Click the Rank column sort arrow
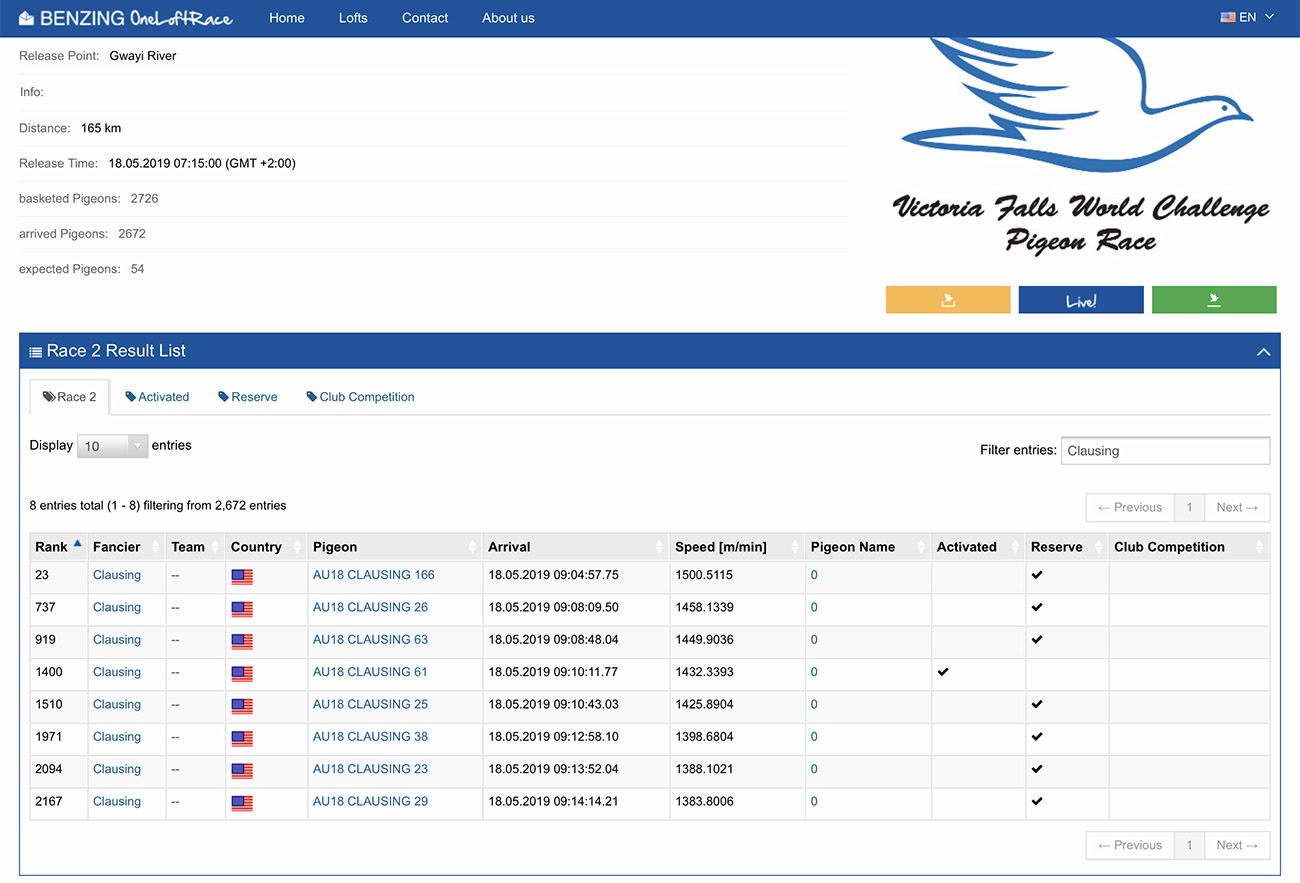This screenshot has width=1300, height=883. click(x=77, y=544)
